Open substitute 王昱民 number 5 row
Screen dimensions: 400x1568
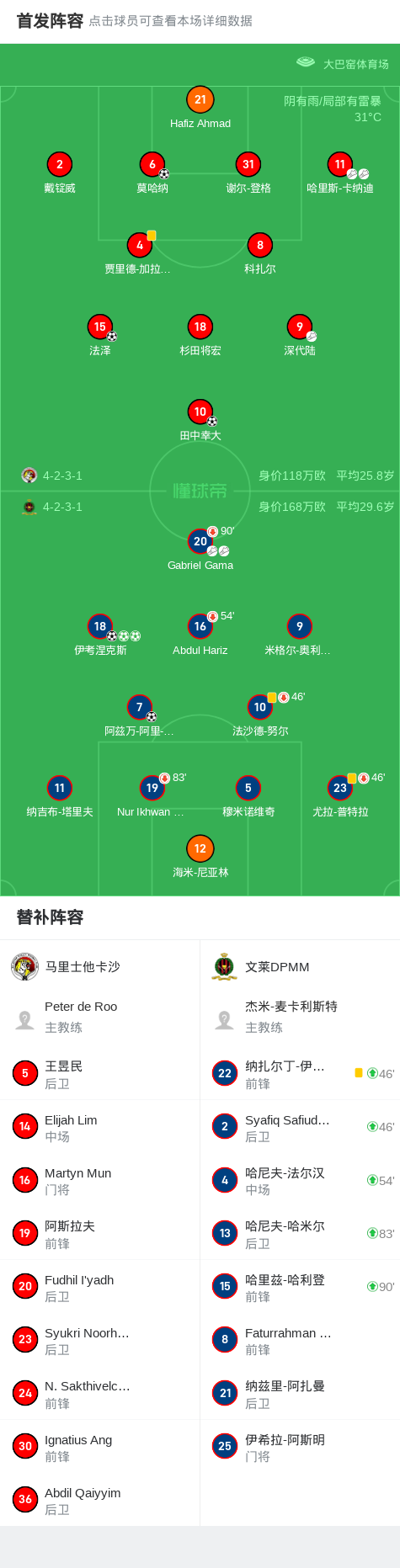point(100,1074)
